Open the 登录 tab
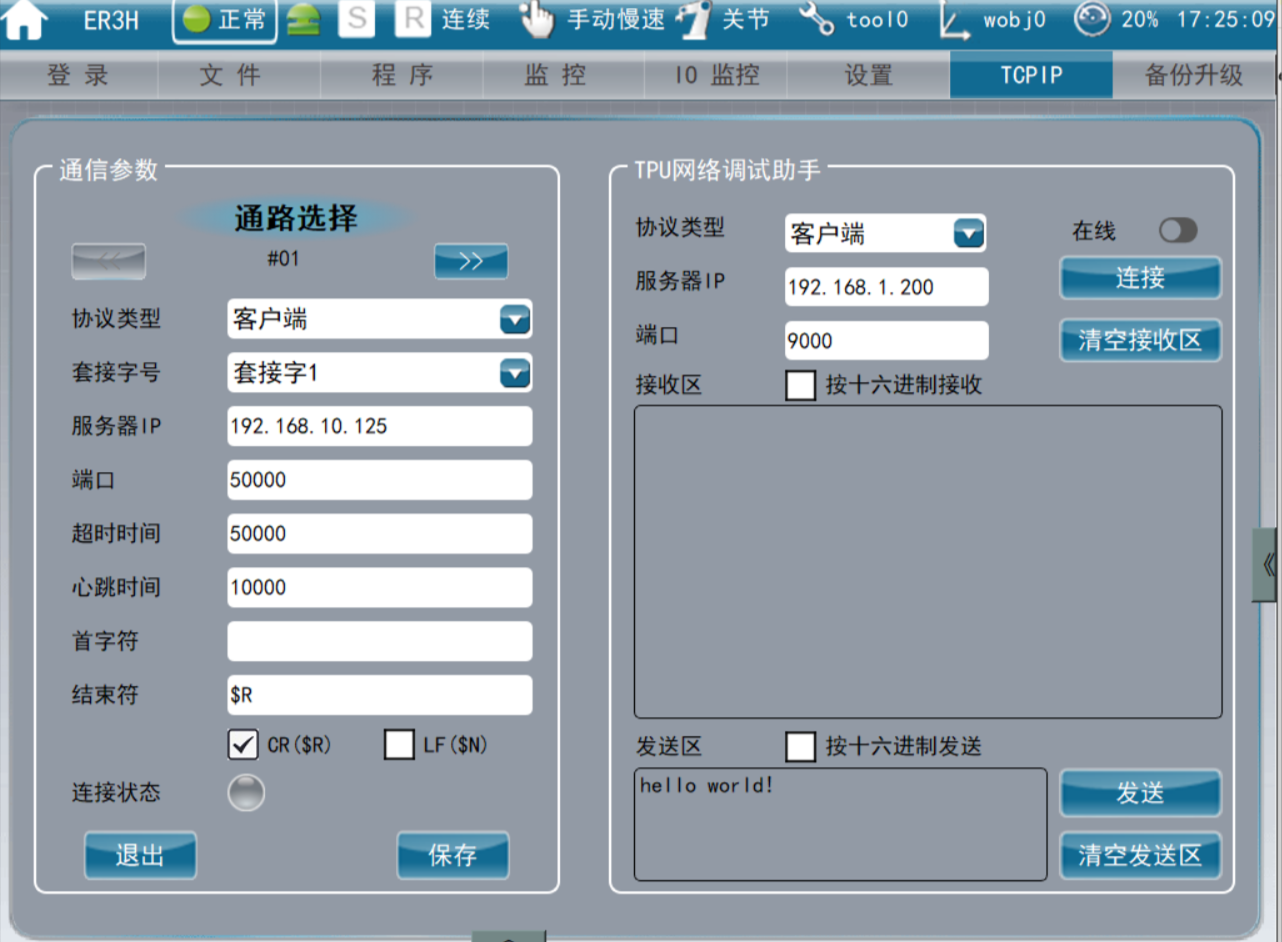The image size is (1282, 942). click(79, 75)
